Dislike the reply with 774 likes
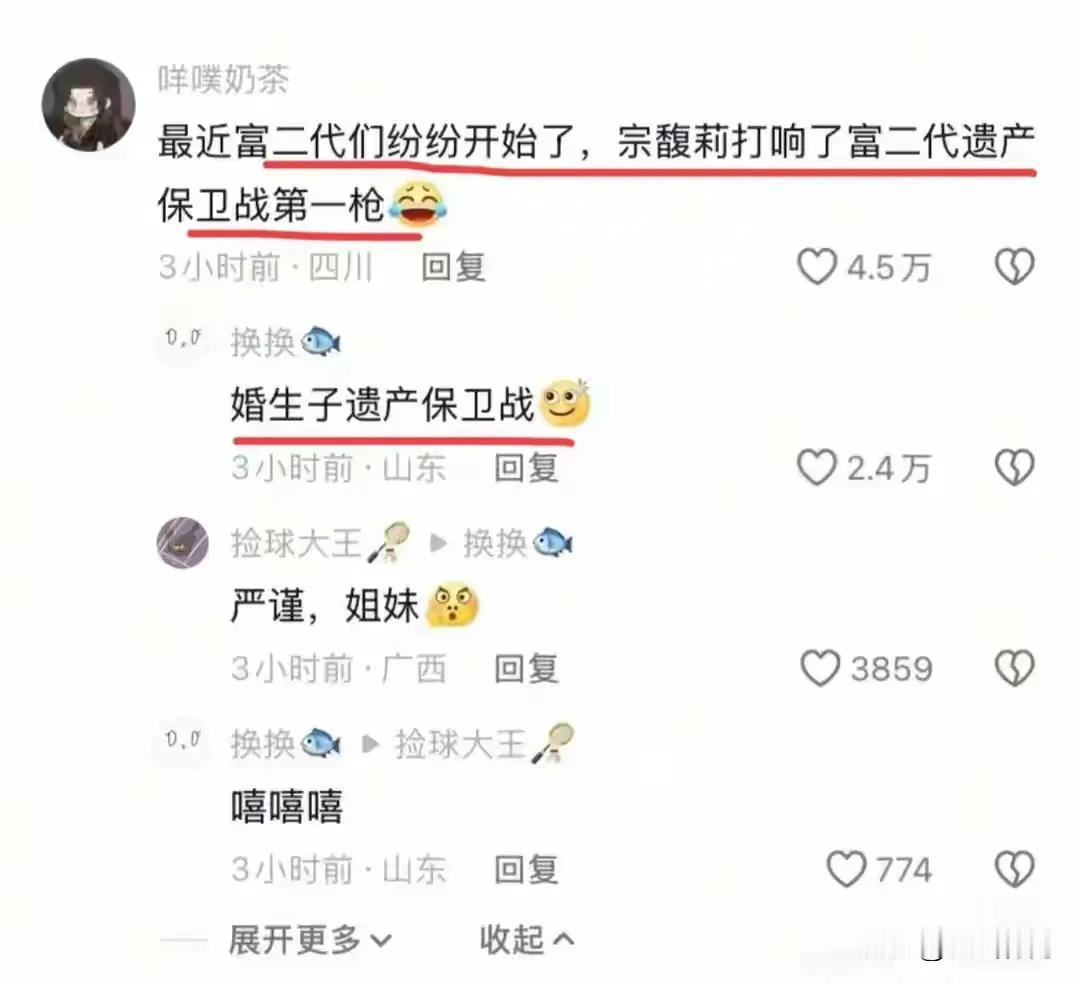The width and height of the screenshot is (1080, 984). (1015, 869)
